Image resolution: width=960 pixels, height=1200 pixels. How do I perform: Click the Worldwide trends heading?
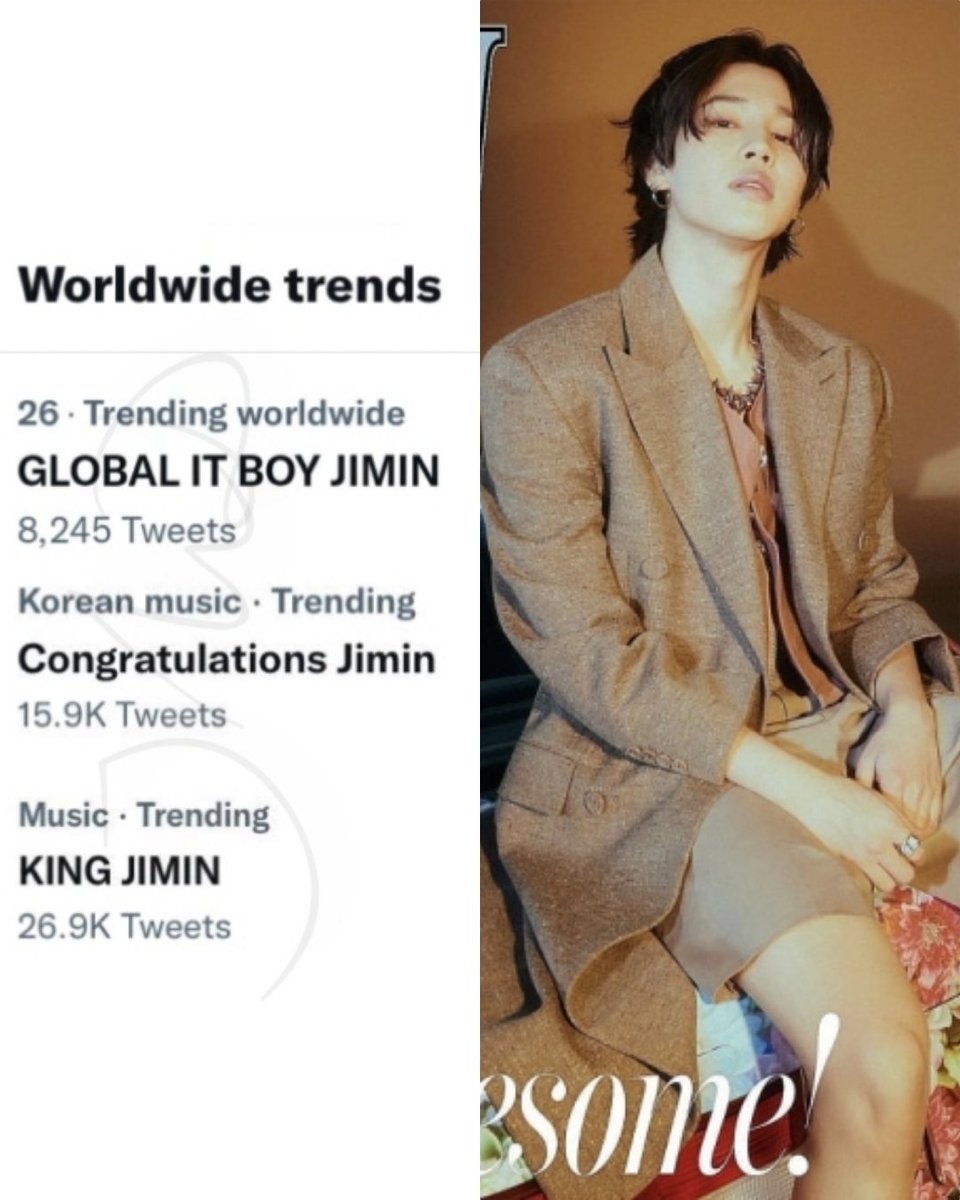pos(230,285)
